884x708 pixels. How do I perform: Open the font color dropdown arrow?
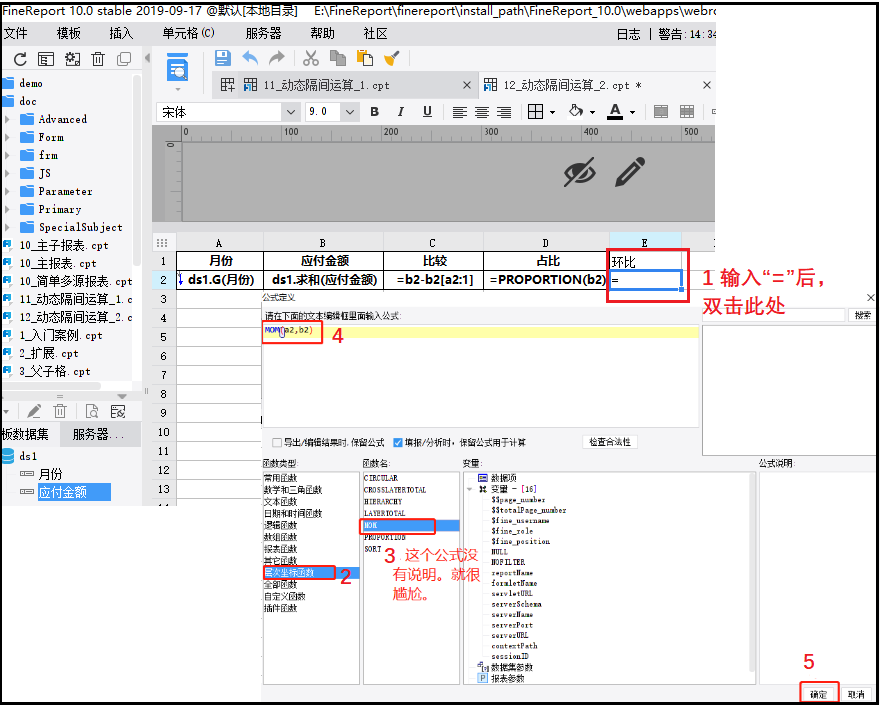[x=632, y=112]
